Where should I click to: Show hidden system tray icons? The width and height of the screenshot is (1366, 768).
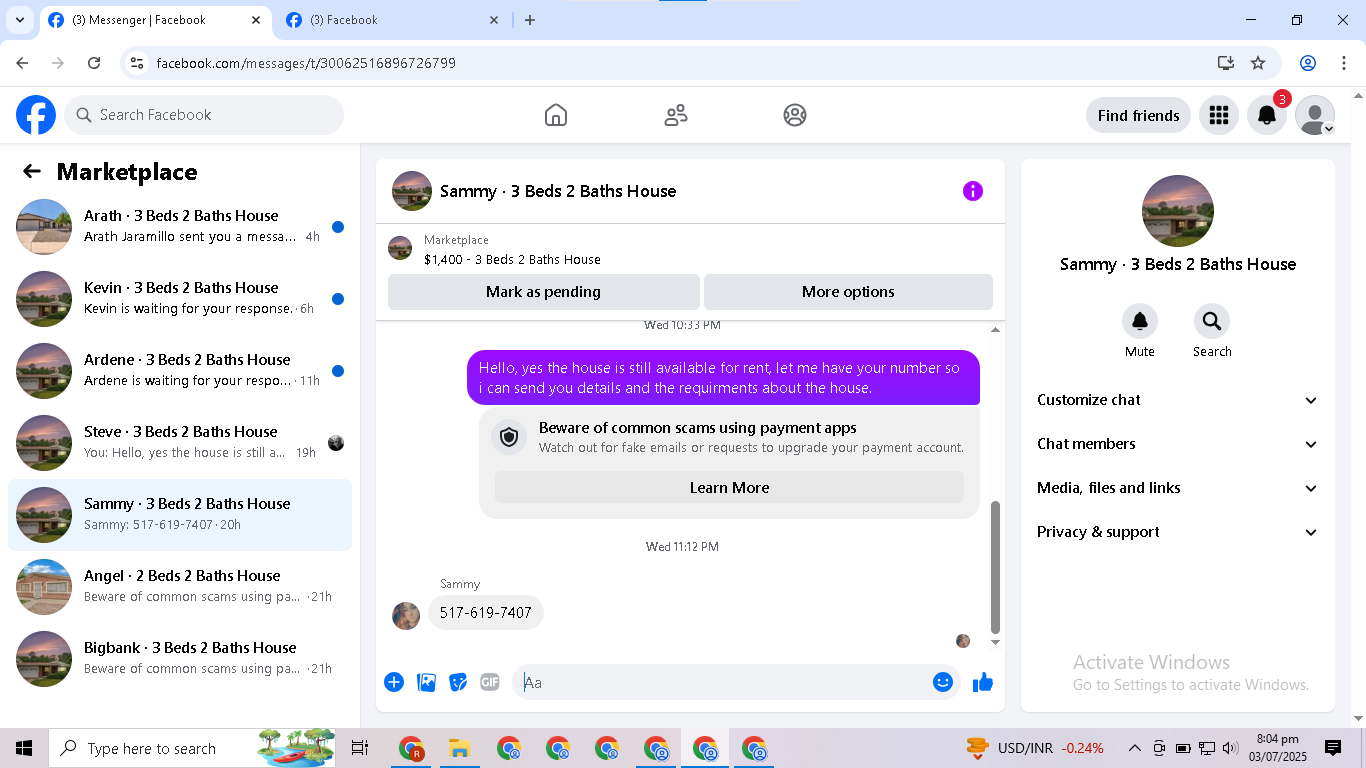tap(1135, 748)
